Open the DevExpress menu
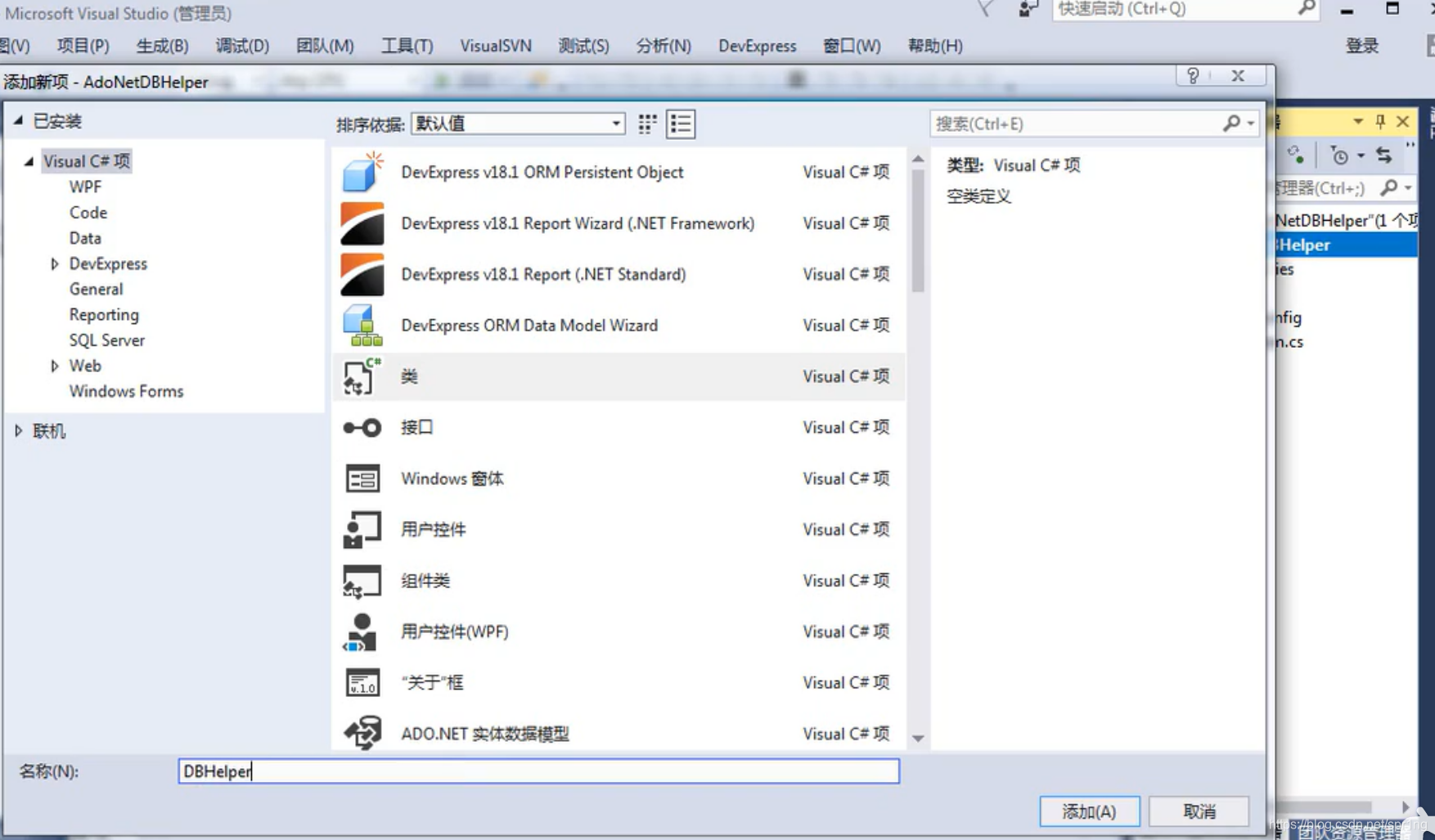The width and height of the screenshot is (1435, 840). (x=757, y=46)
